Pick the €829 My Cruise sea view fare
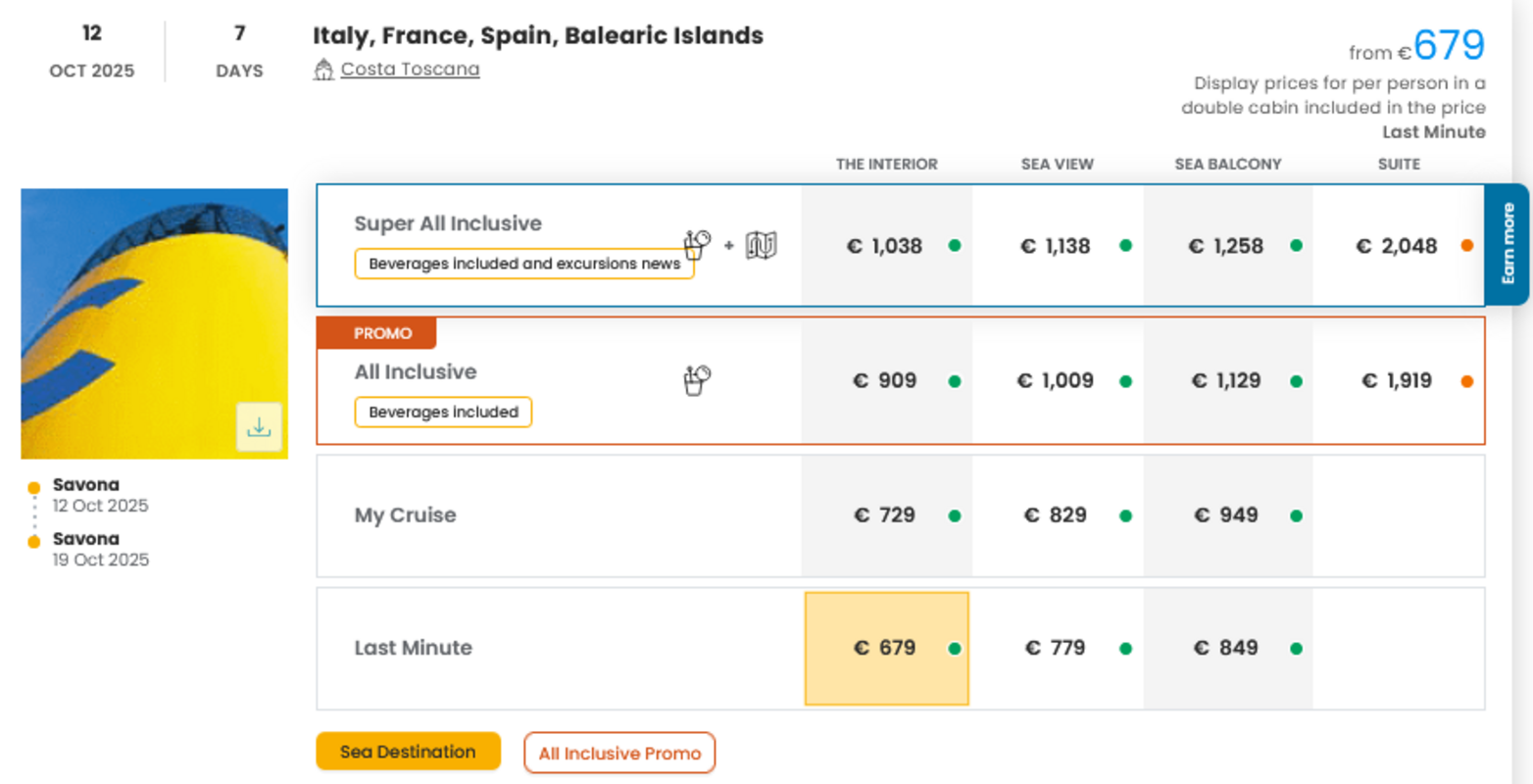Image resolution: width=1533 pixels, height=784 pixels. click(1056, 515)
